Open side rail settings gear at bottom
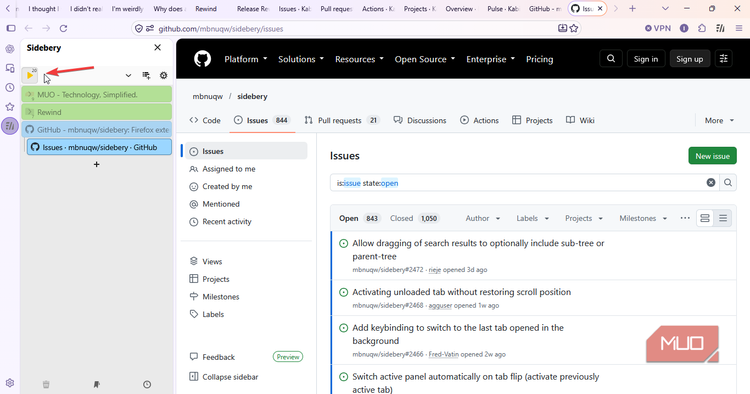 coord(10,383)
